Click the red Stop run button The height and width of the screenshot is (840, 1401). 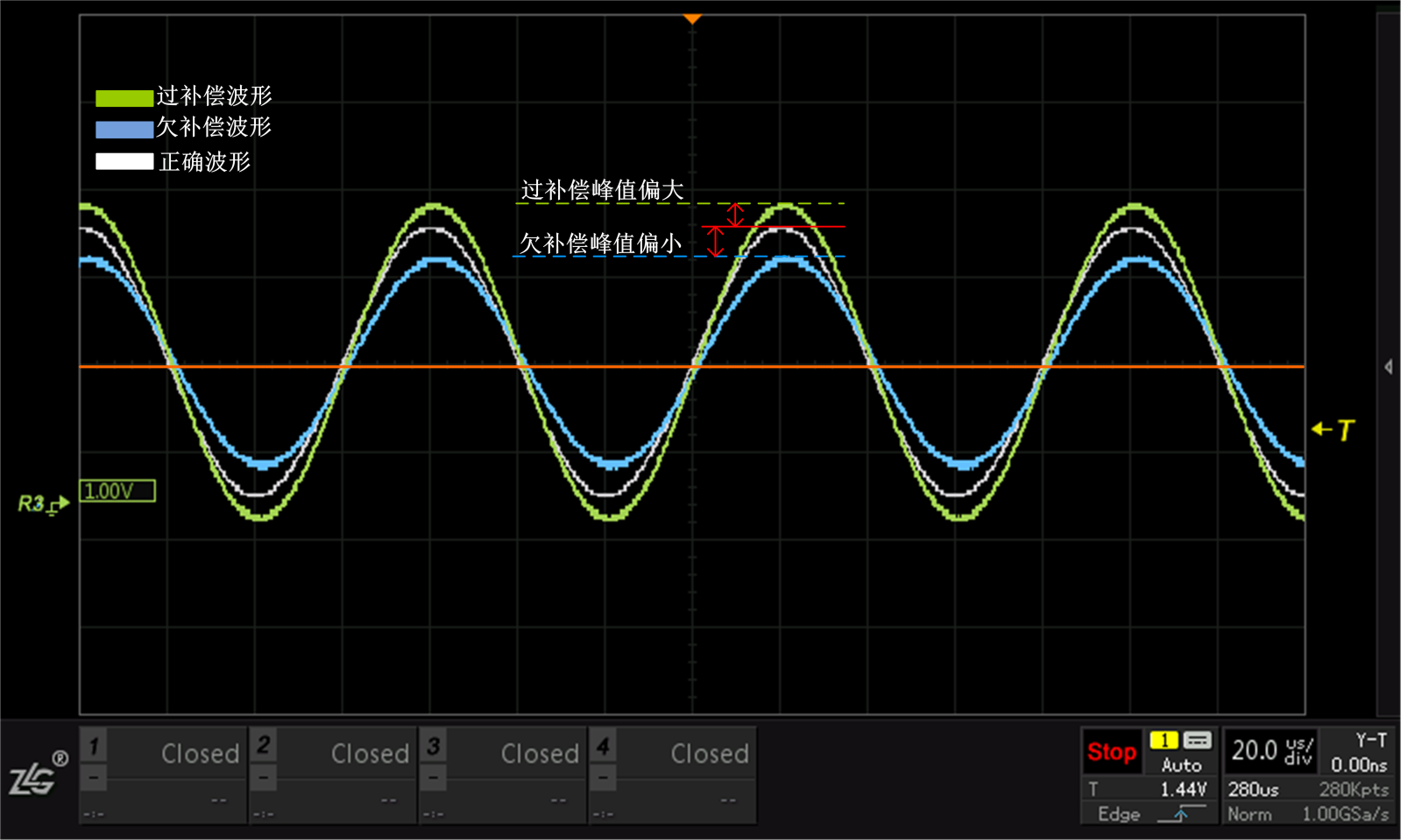[x=1112, y=752]
